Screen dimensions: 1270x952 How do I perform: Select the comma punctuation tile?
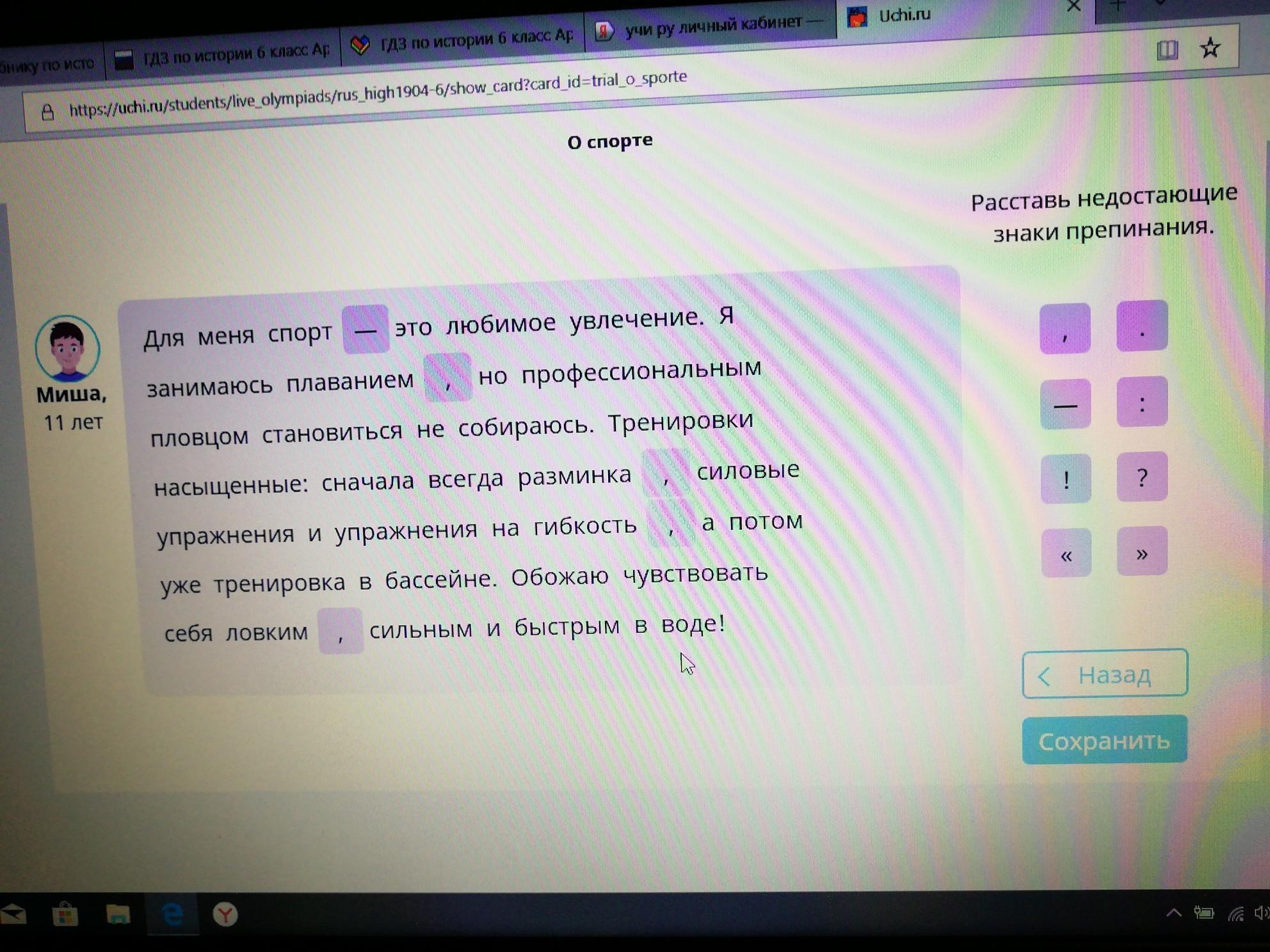(1065, 329)
